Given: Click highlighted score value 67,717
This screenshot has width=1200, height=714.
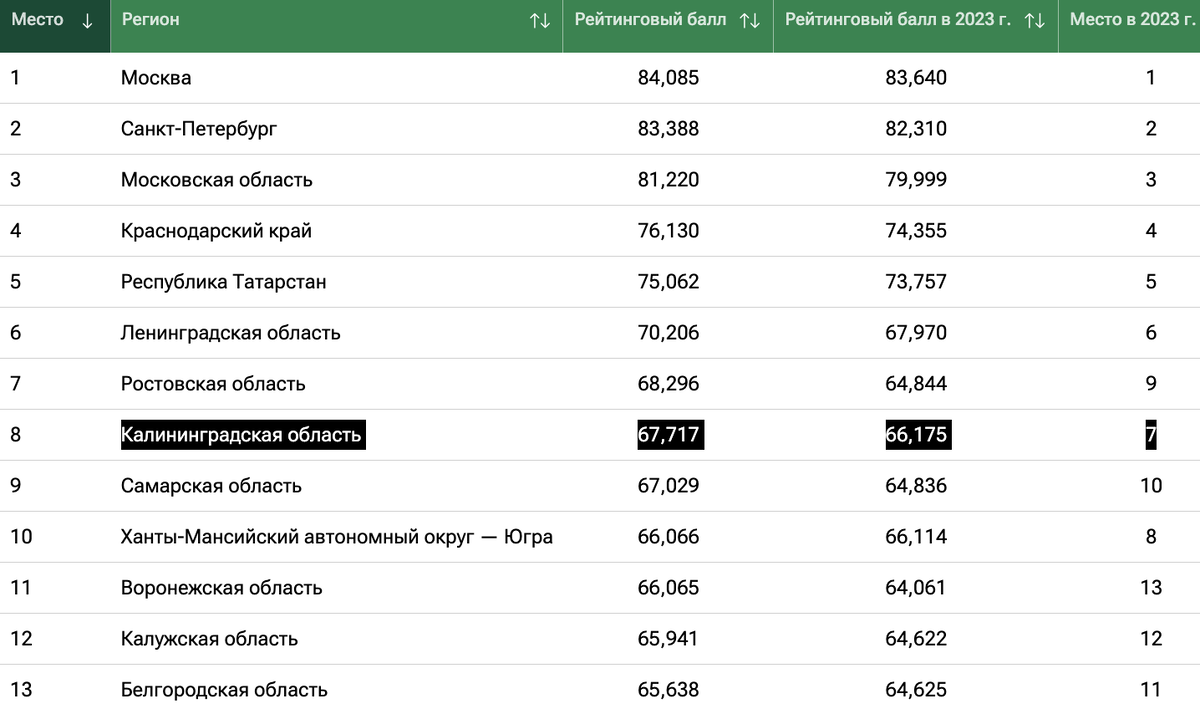Looking at the screenshot, I should [x=670, y=435].
